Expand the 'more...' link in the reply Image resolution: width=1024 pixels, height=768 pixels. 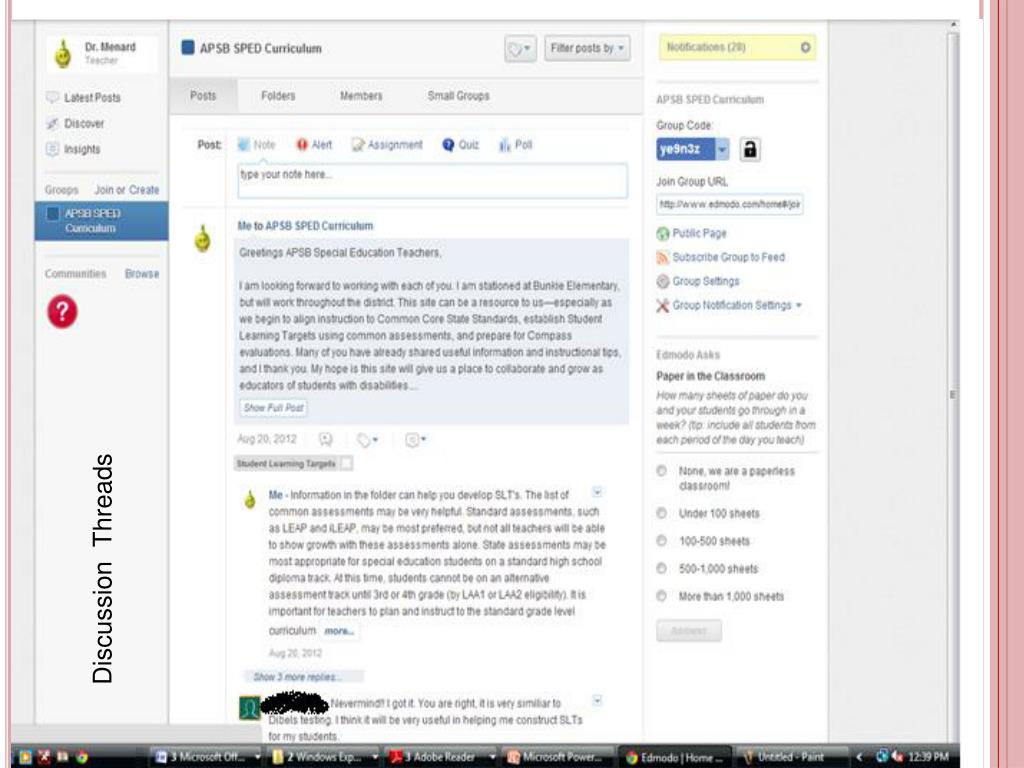[x=339, y=631]
